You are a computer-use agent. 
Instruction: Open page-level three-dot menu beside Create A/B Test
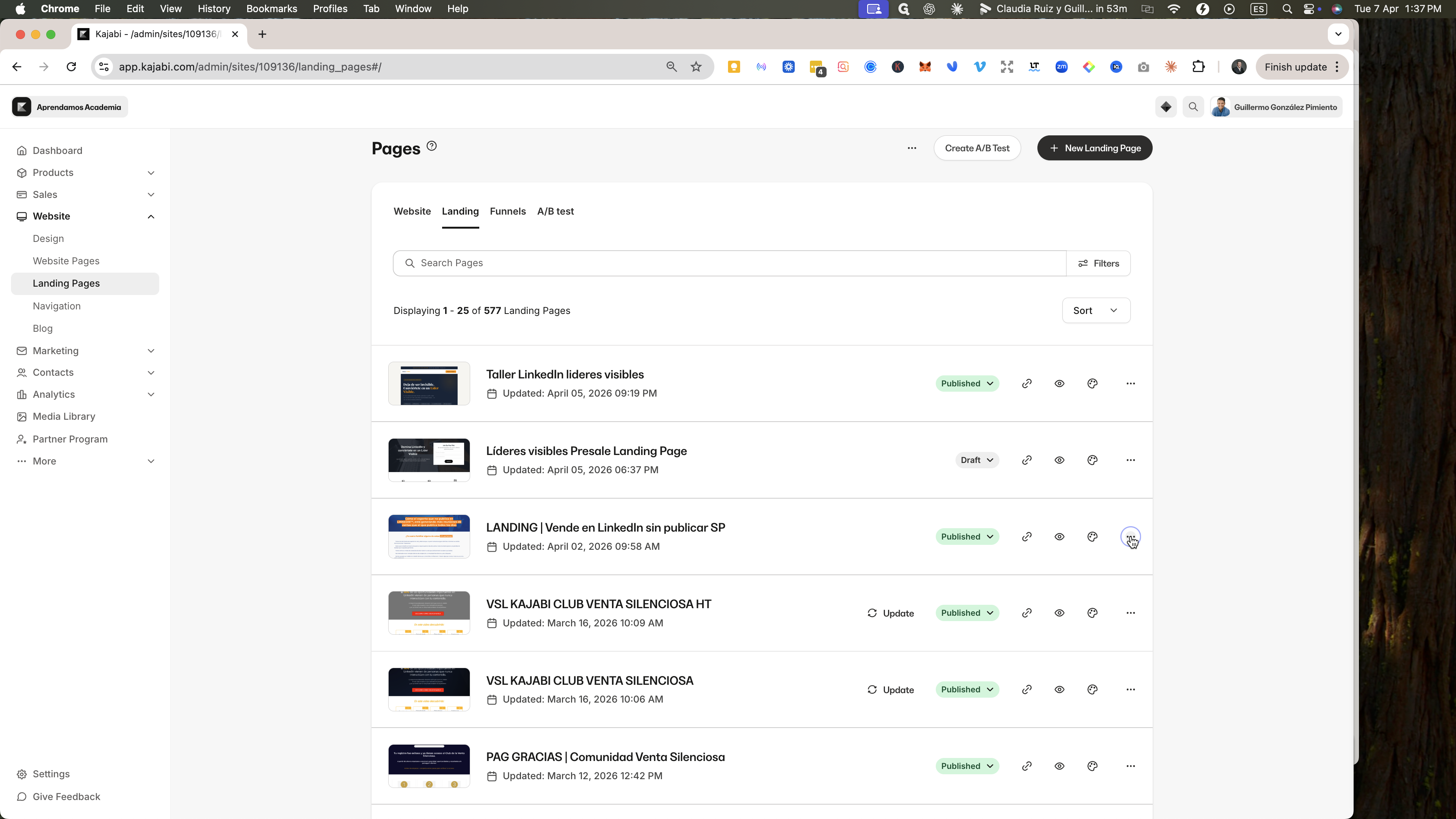[x=912, y=148]
